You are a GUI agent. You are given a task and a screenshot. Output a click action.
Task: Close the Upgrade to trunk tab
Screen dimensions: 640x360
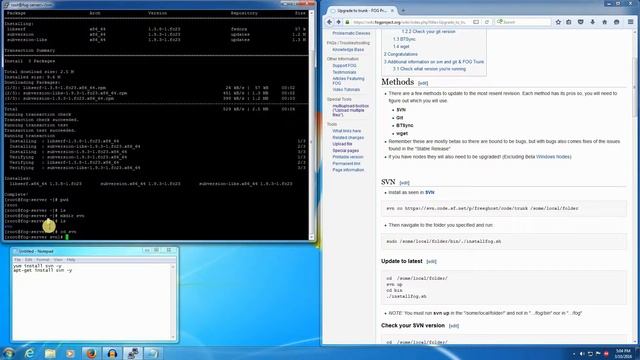(393, 10)
